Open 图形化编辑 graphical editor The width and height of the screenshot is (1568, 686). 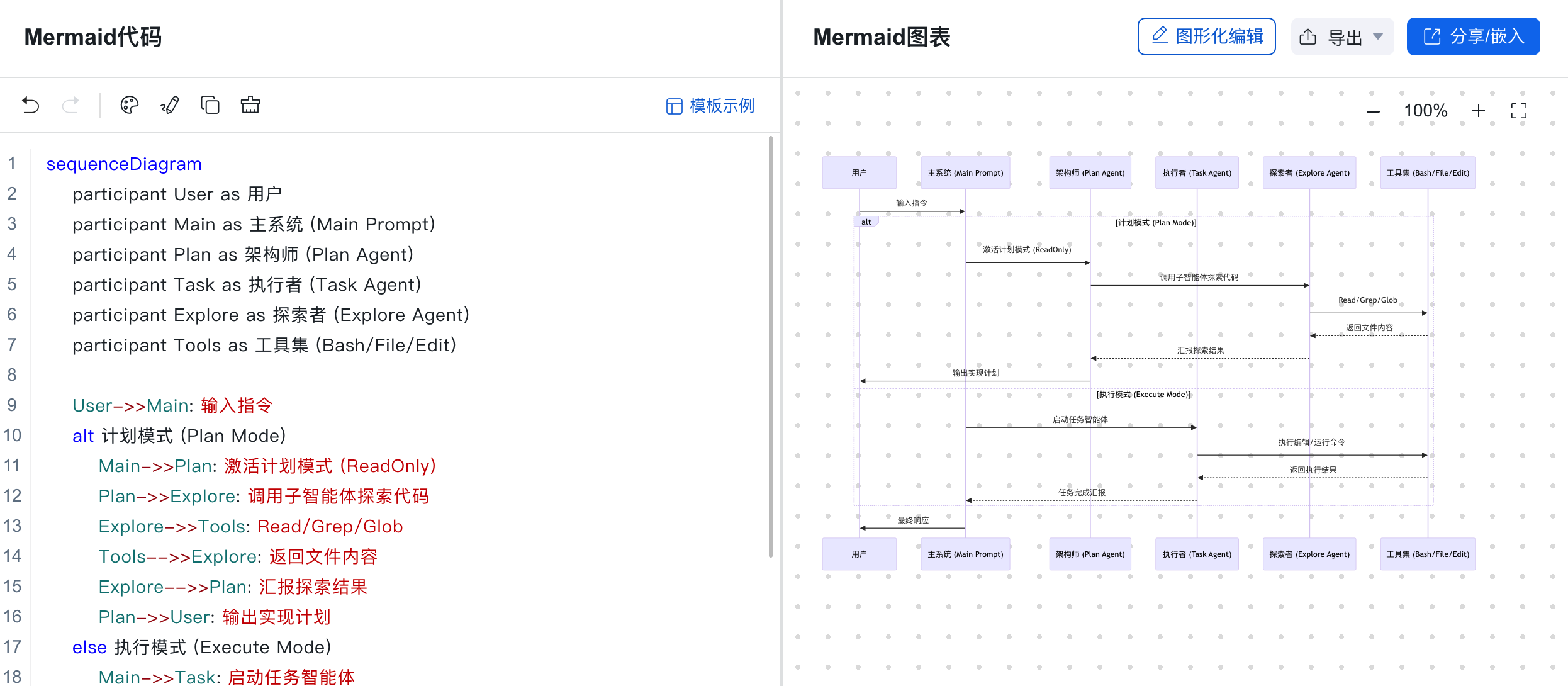[x=1206, y=37]
